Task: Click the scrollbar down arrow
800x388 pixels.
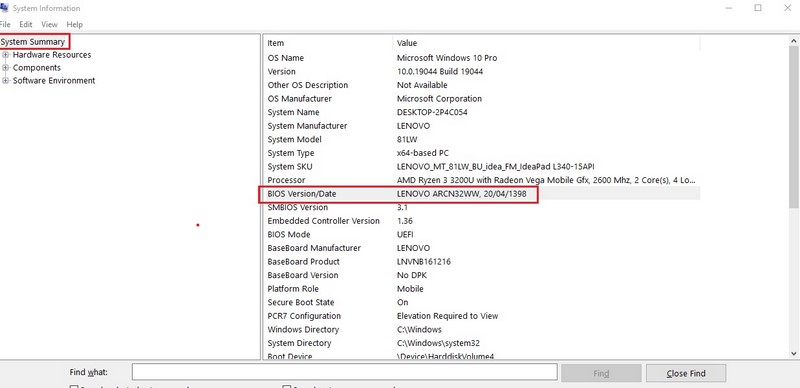Action: pyautogui.click(x=793, y=353)
